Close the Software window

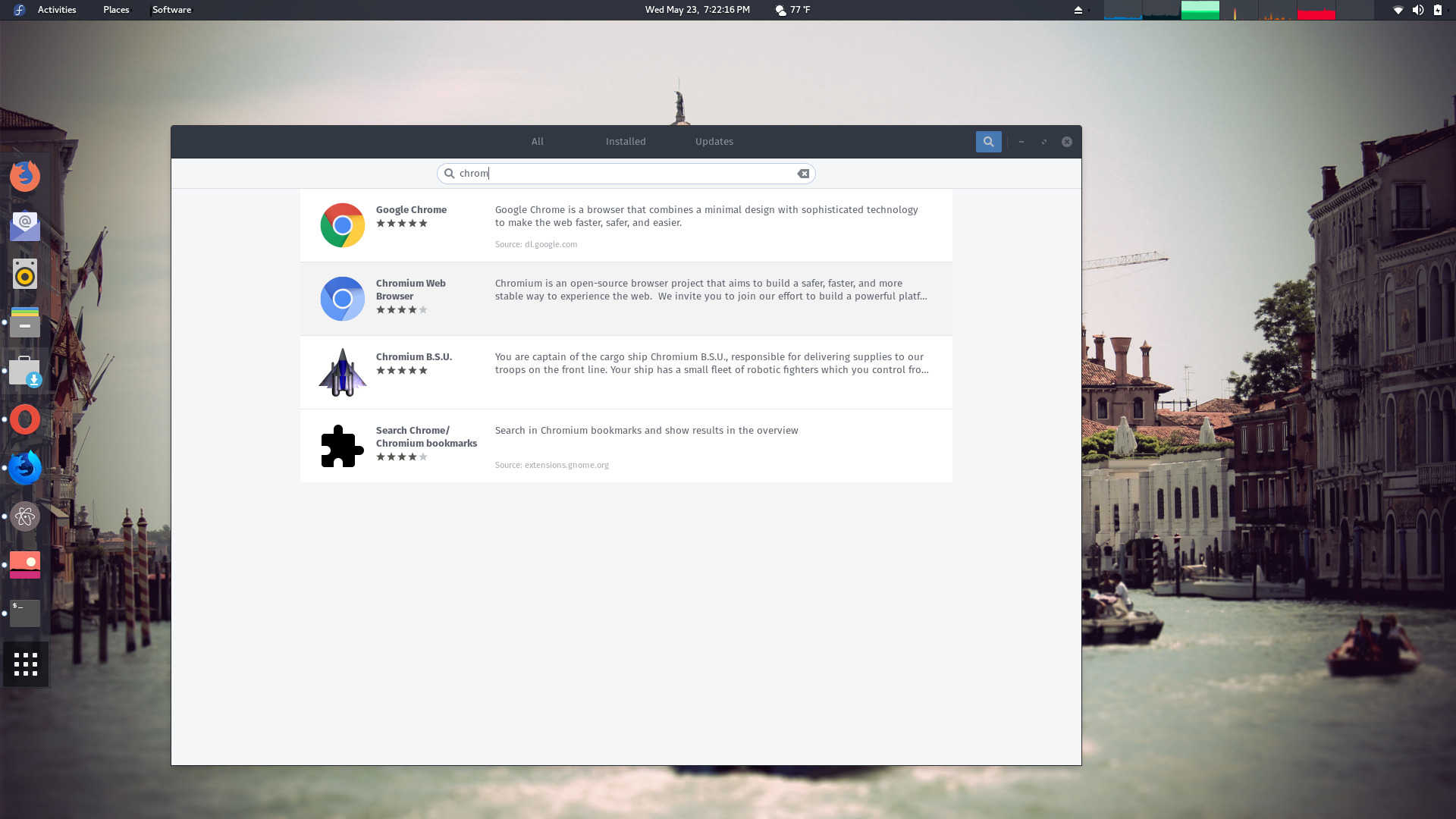[x=1067, y=142]
